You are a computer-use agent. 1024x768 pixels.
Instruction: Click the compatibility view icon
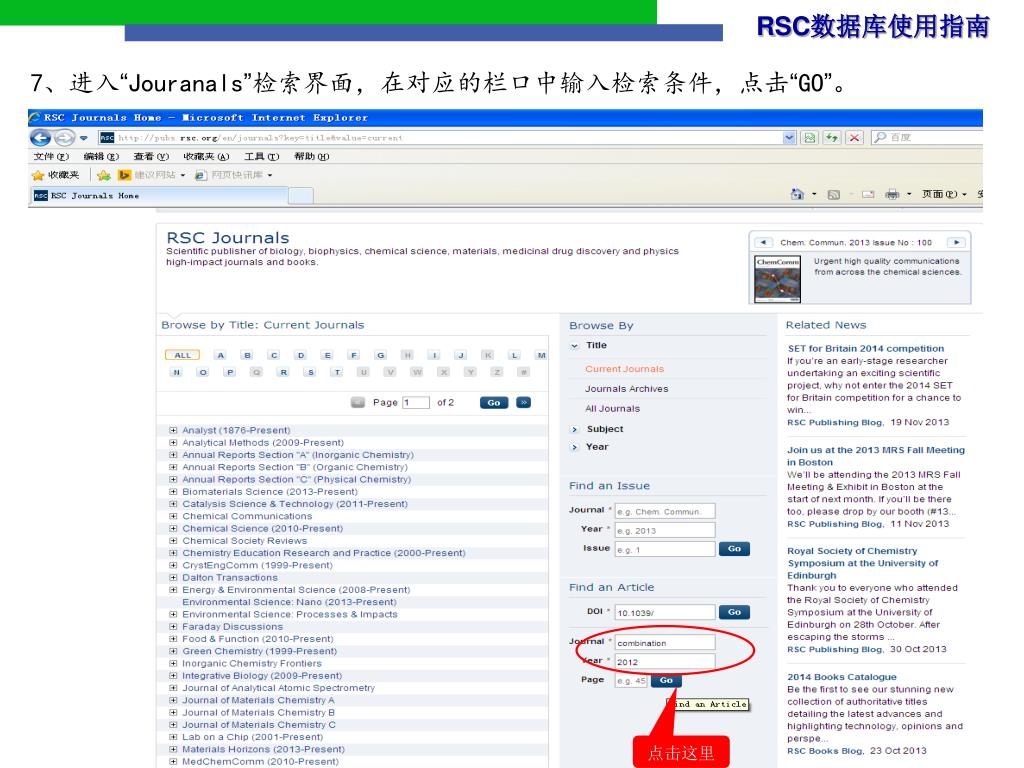pos(810,138)
